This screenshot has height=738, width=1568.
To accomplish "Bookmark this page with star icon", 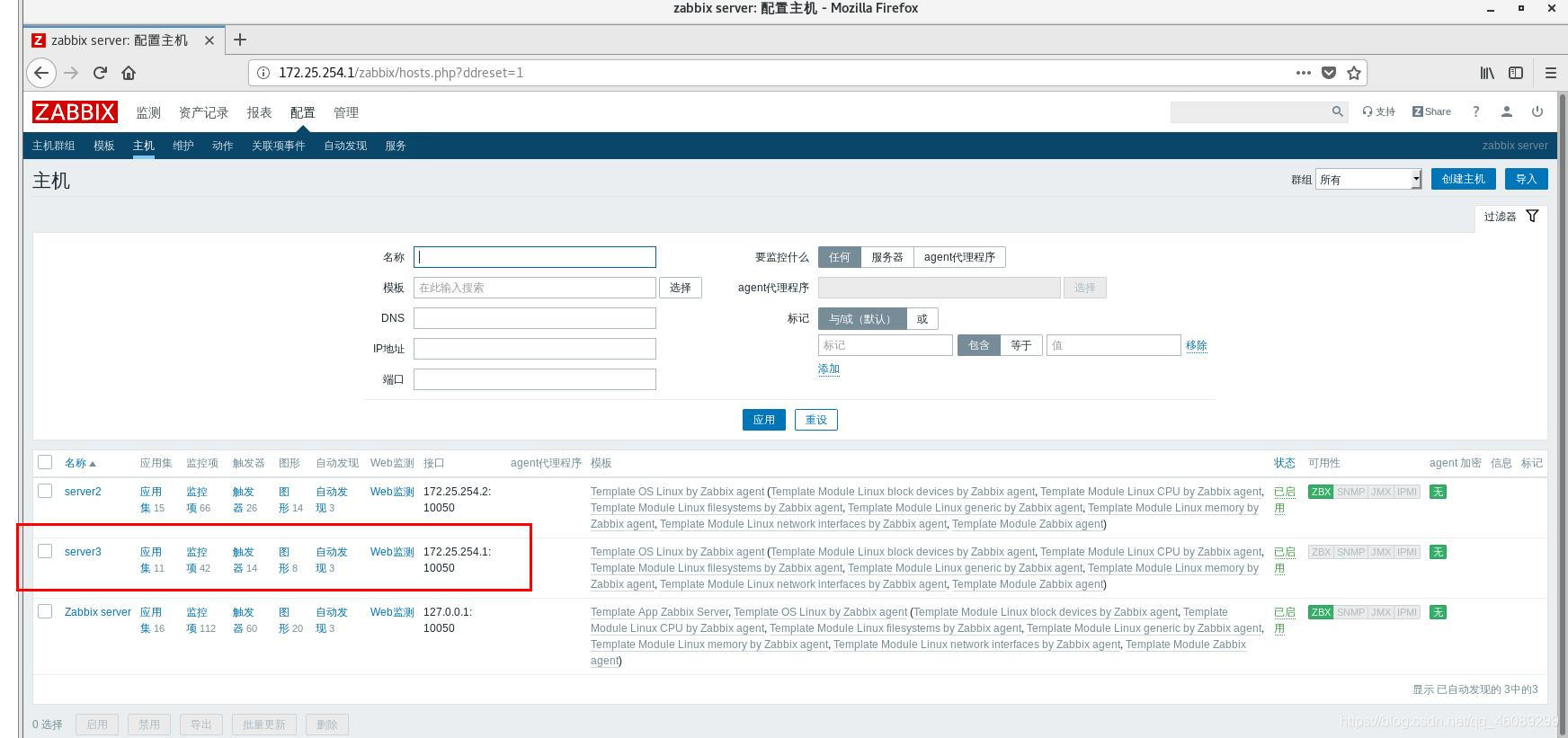I will (1354, 73).
